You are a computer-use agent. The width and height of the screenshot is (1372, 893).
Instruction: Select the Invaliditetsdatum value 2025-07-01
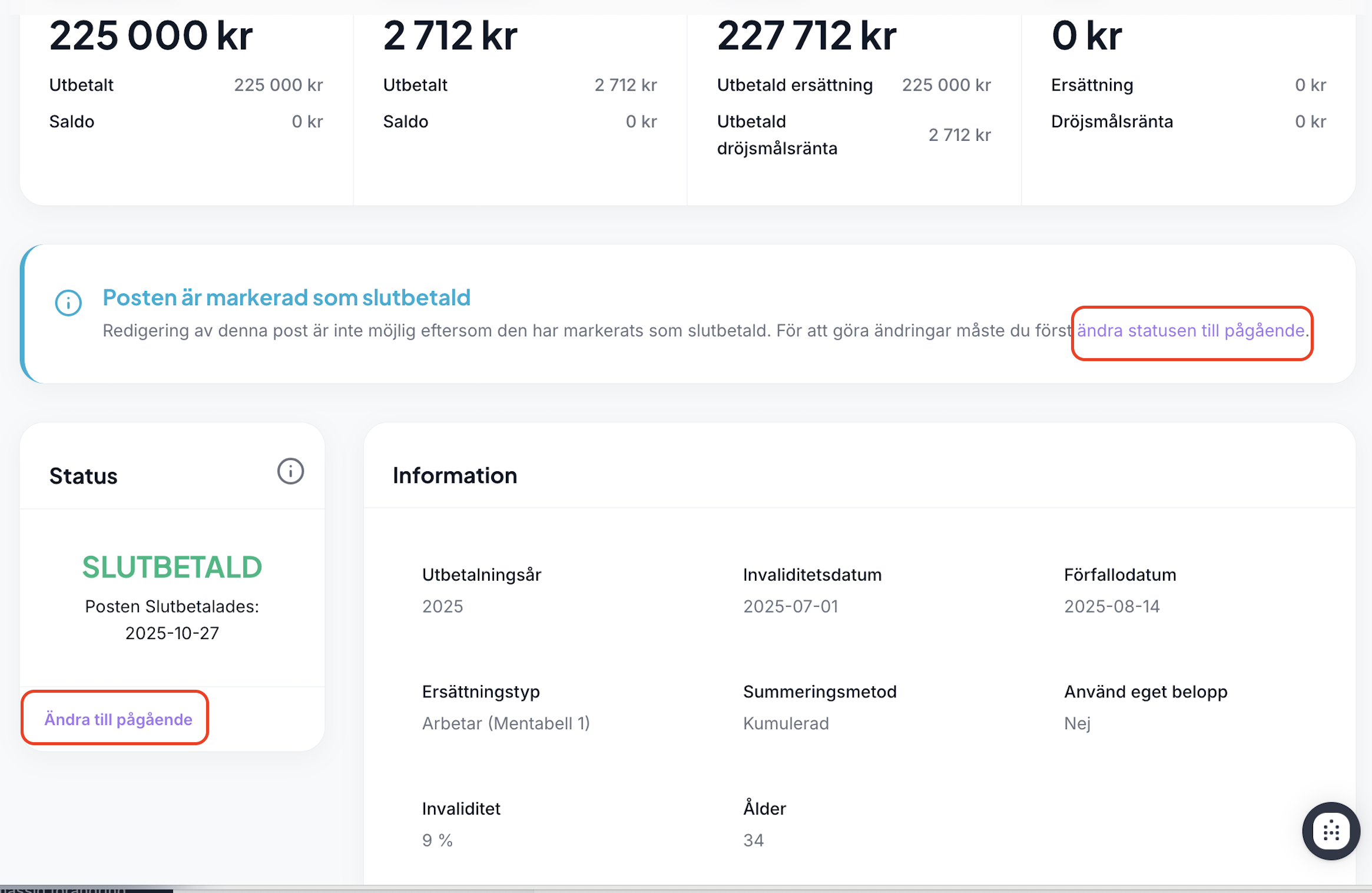pyautogui.click(x=790, y=606)
